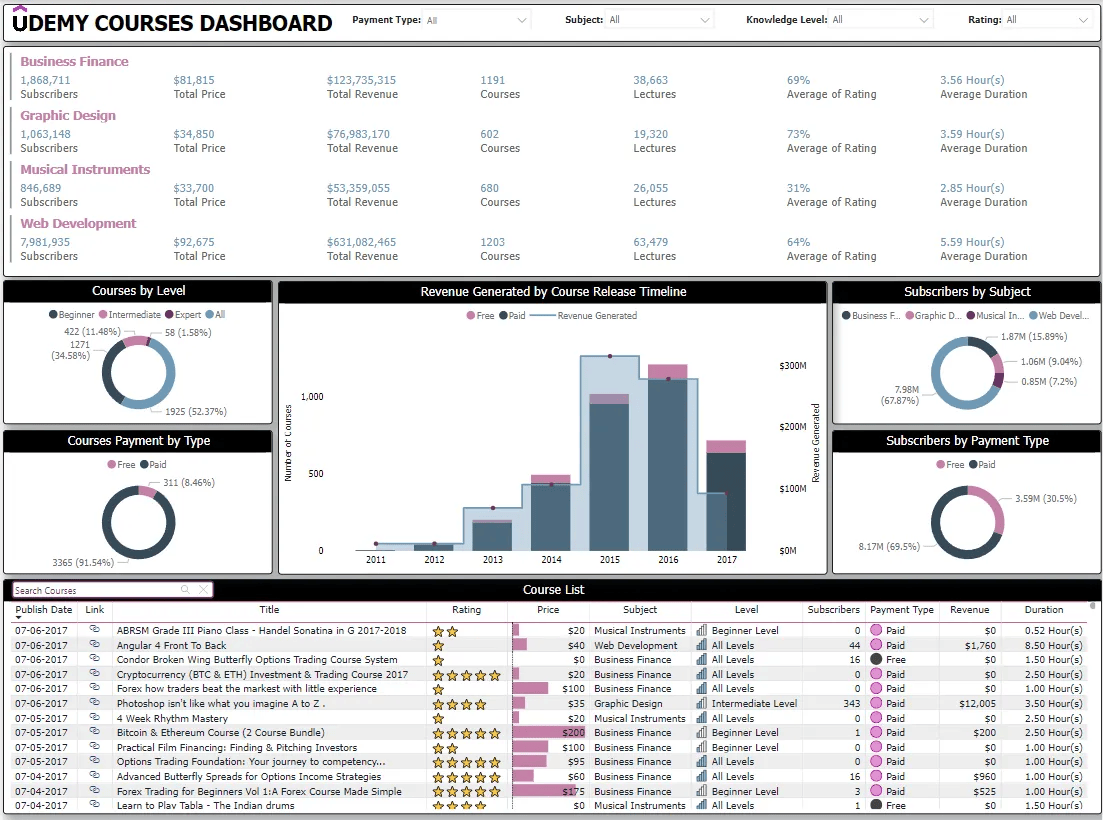
Task: Click Beginner legend marker in Courses by Level
Action: pyautogui.click(x=53, y=314)
